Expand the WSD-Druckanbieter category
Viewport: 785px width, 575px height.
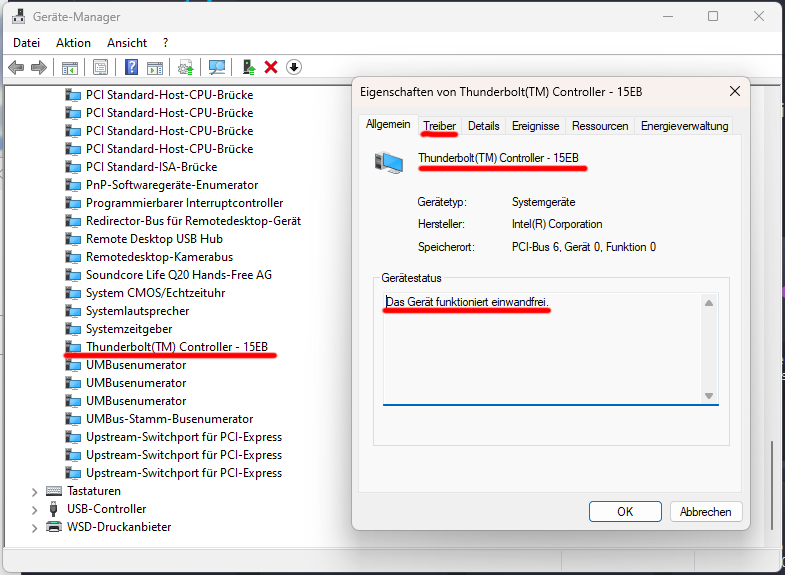[x=34, y=527]
